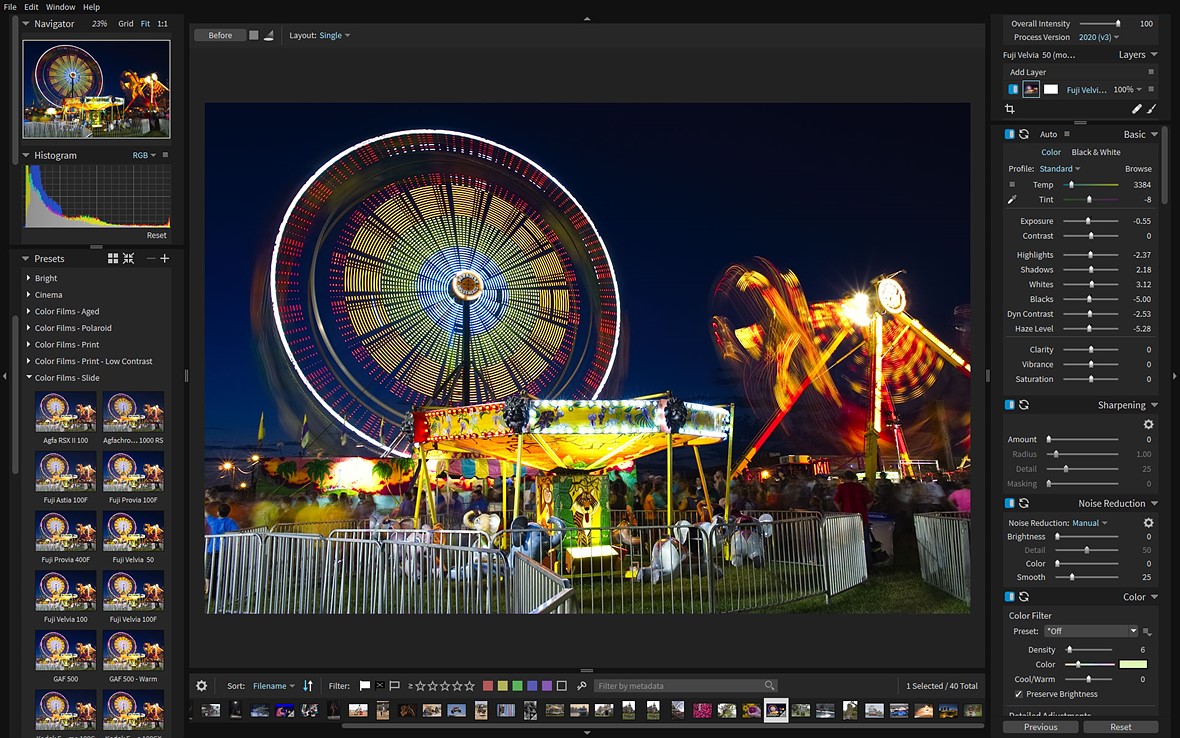
Task: Click the red color label filter swatch
Action: (x=488, y=686)
